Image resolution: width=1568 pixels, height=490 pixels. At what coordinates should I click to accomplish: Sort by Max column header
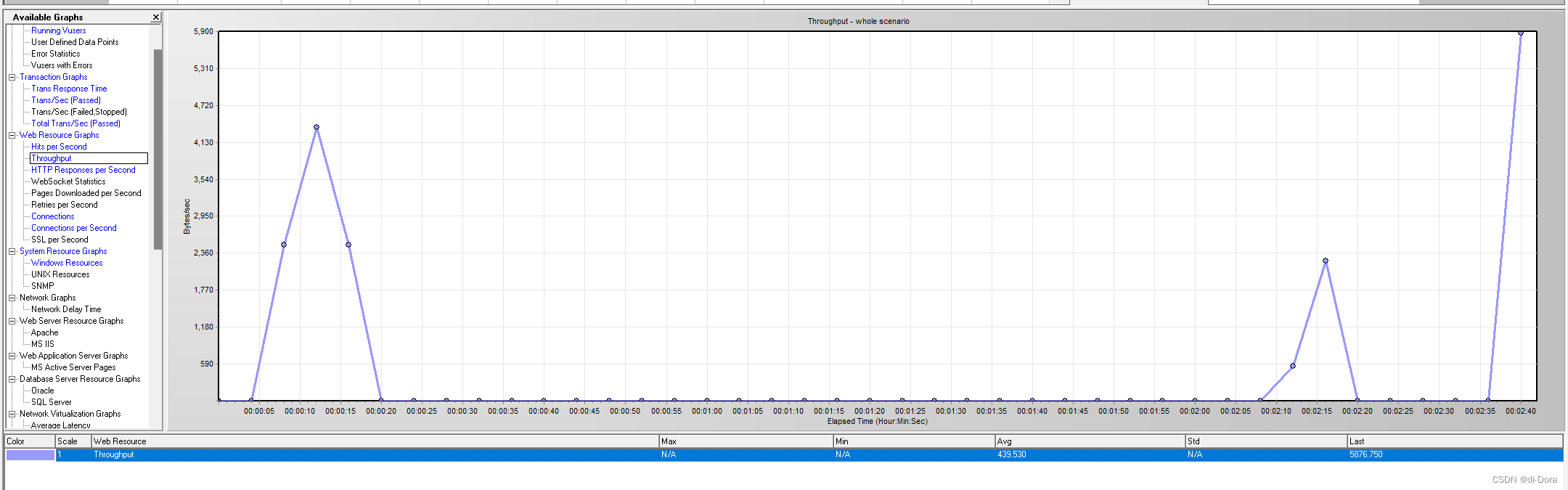coord(746,441)
